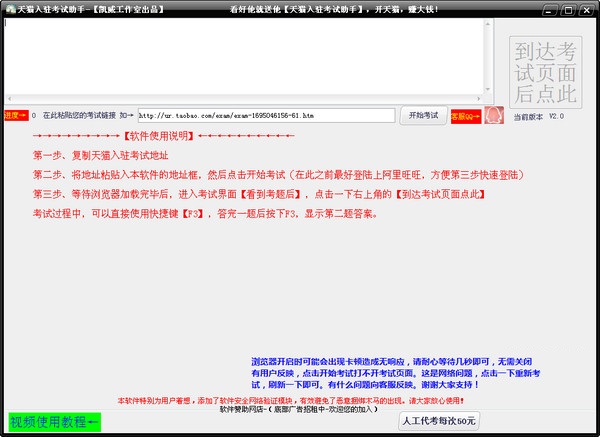
Task: Click the 到达考试页面后点此 button
Action: [546, 72]
